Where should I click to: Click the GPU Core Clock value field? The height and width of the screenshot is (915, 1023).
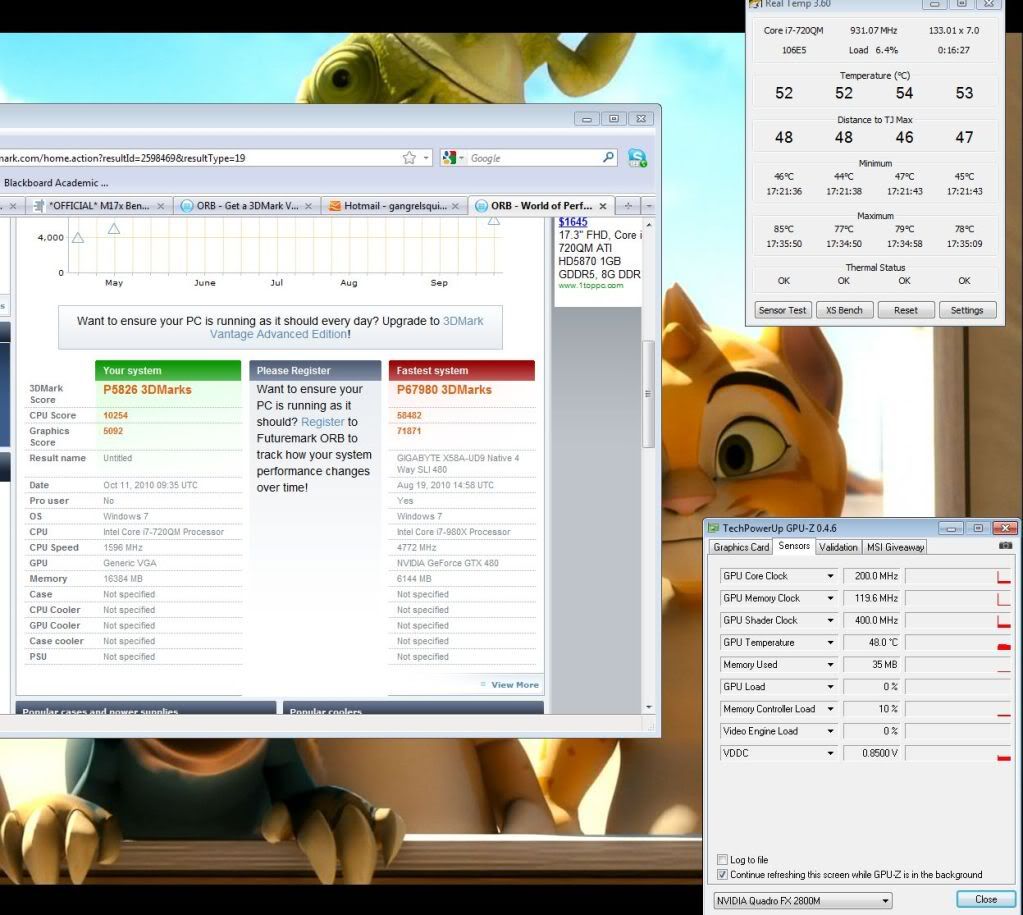(871, 576)
